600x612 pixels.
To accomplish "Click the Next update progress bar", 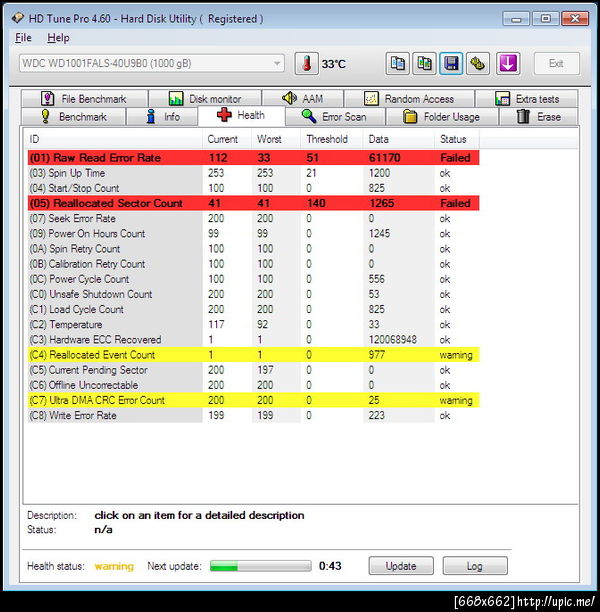I will [261, 566].
